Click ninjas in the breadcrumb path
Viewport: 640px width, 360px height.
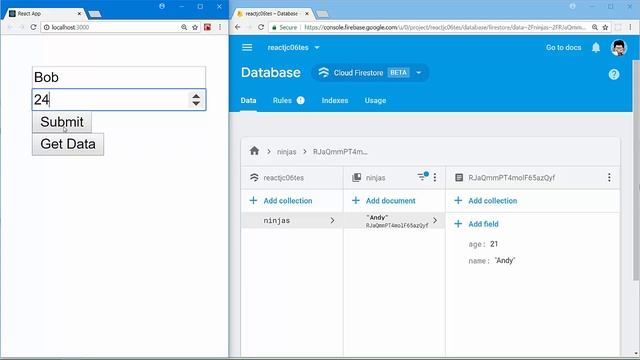click(x=287, y=151)
